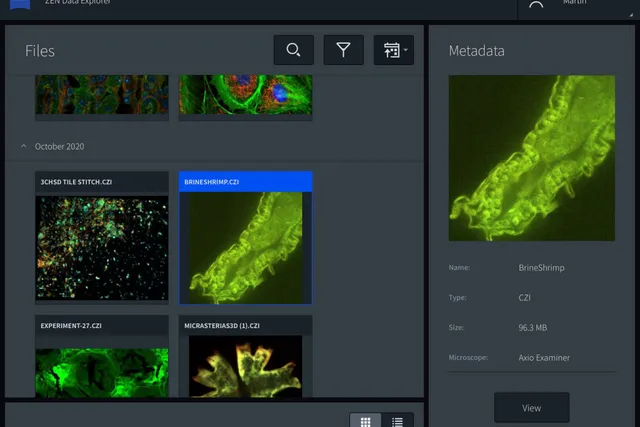Image resolution: width=640 pixels, height=427 pixels.
Task: Click the Metadata preview image
Action: (531, 158)
